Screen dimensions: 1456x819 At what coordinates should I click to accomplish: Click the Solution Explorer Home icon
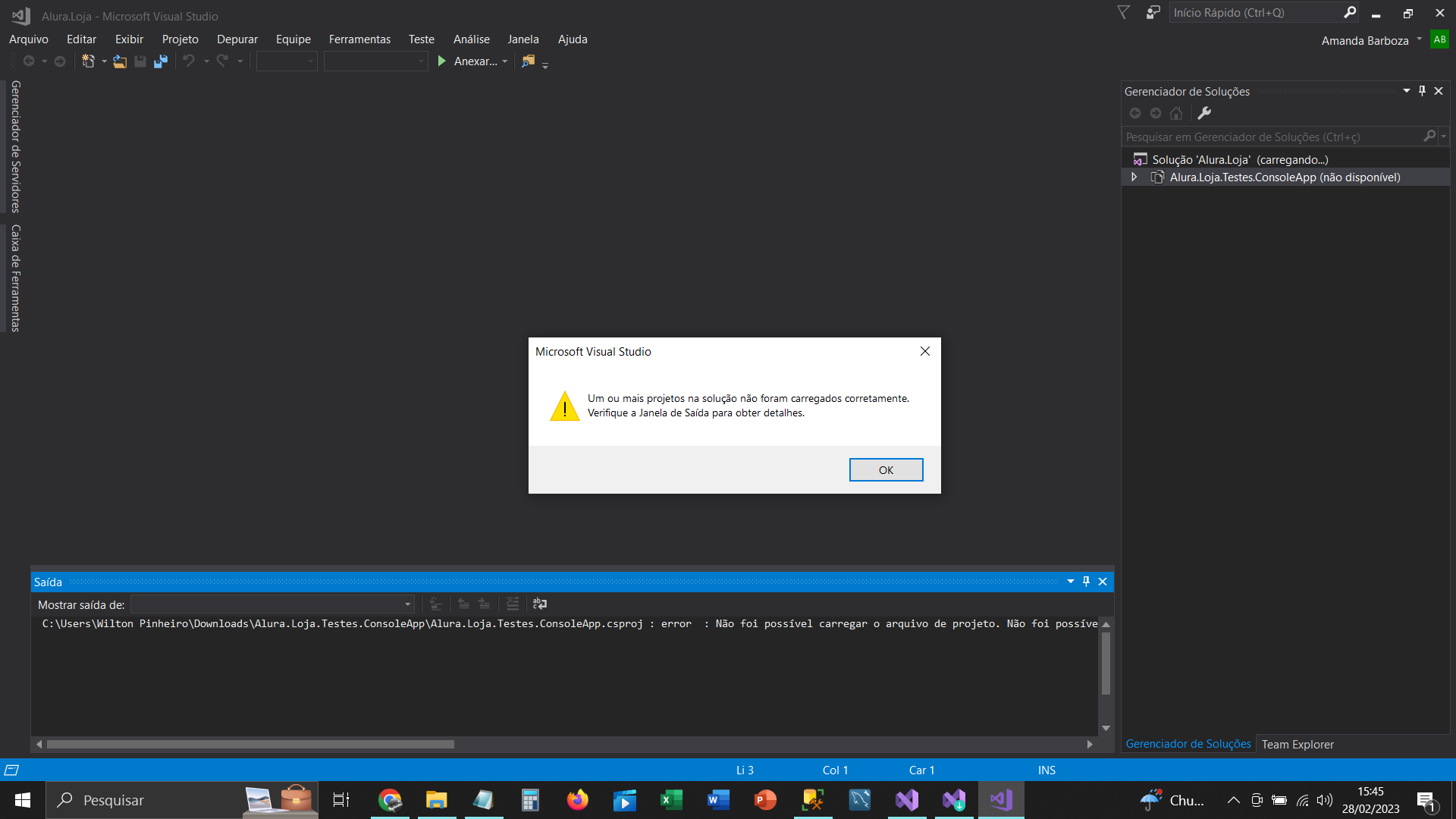[1176, 113]
